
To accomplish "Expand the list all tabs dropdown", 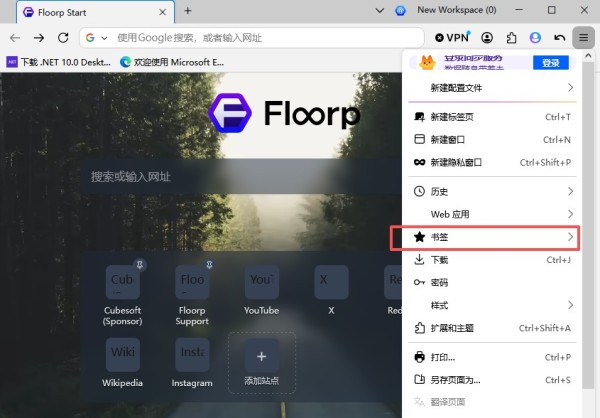I will point(380,11).
